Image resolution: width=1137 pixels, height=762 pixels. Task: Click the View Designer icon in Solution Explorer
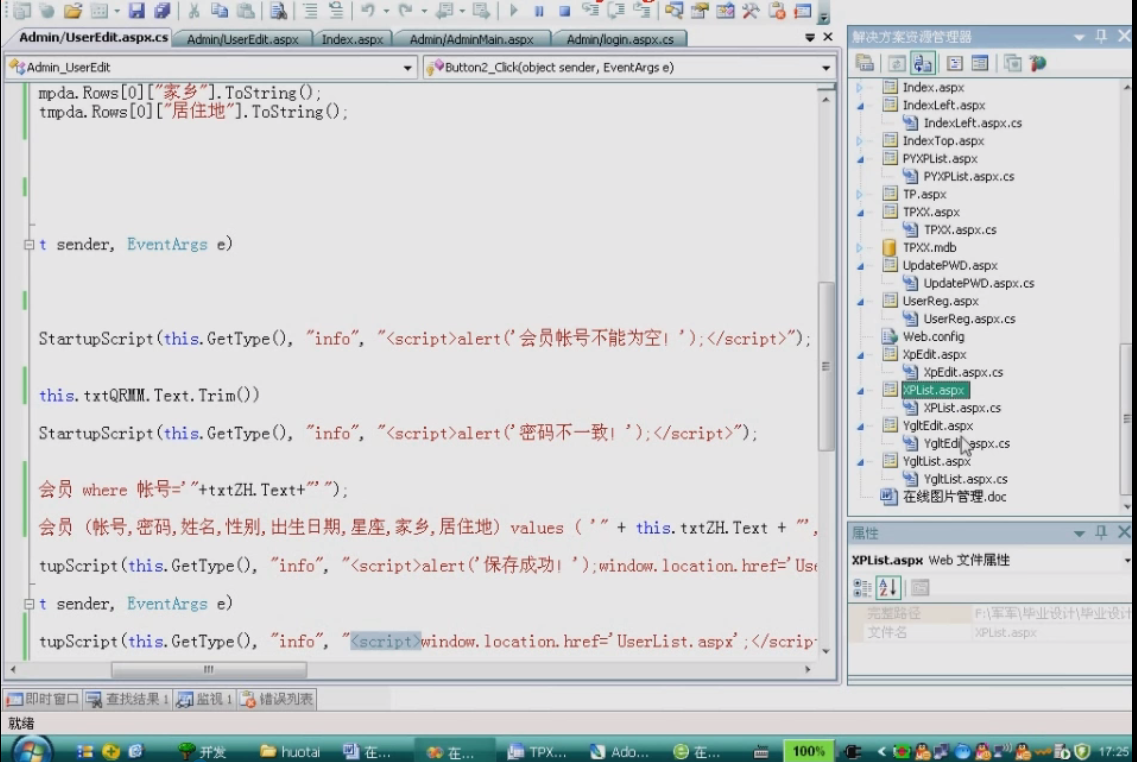point(980,64)
